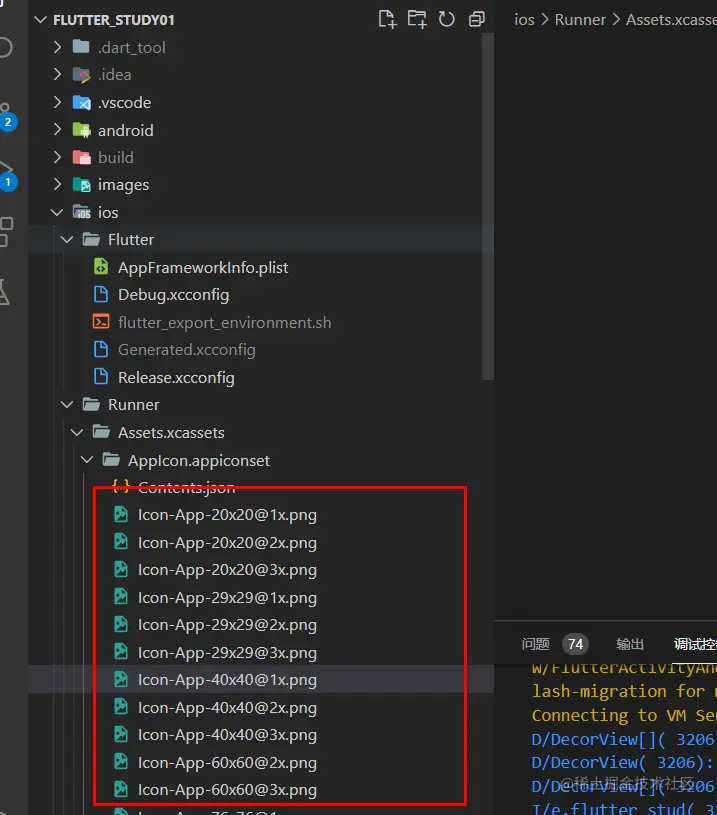The width and height of the screenshot is (717, 815).
Task: Click the explorer vertical scrollbar
Action: 487,206
